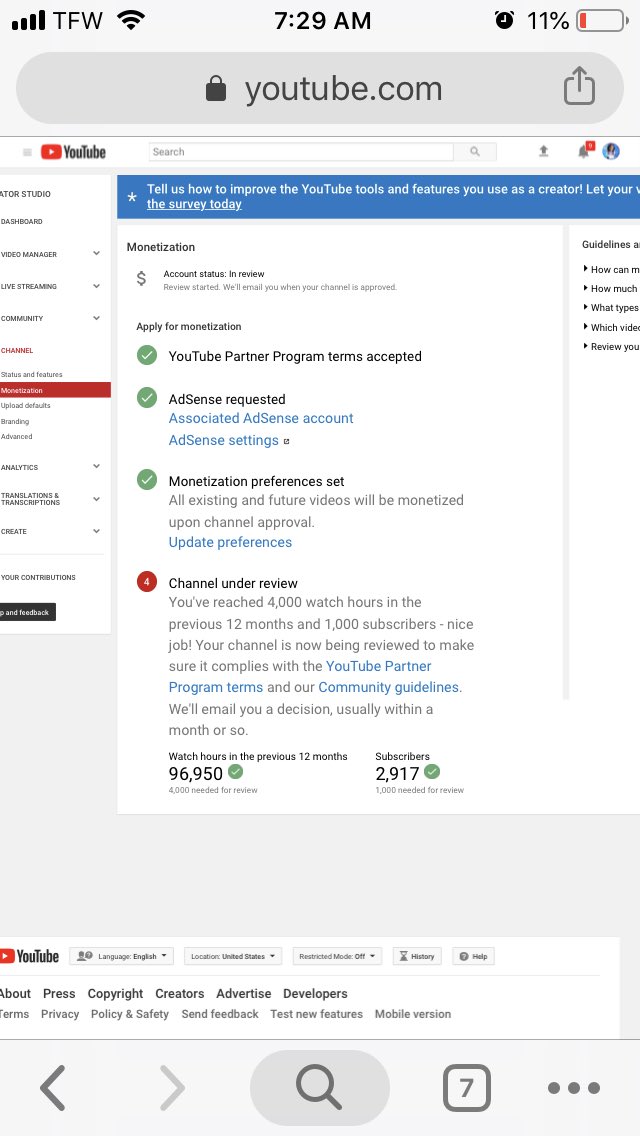
Task: Click the dollar sign account status icon
Action: pyautogui.click(x=141, y=278)
